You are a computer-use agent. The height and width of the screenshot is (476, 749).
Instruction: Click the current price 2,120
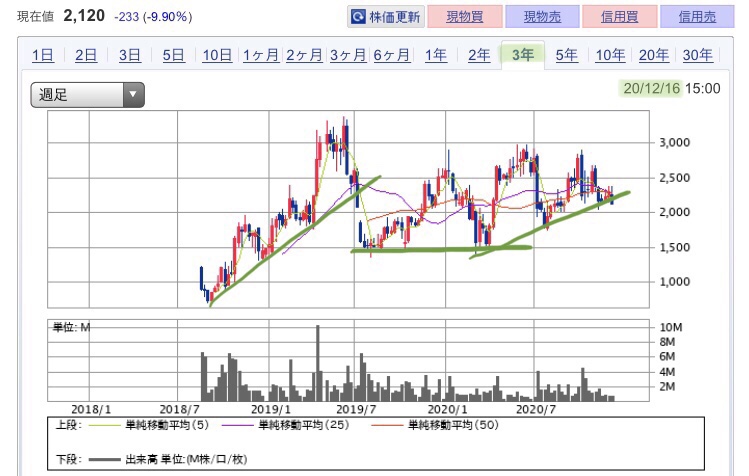(84, 16)
